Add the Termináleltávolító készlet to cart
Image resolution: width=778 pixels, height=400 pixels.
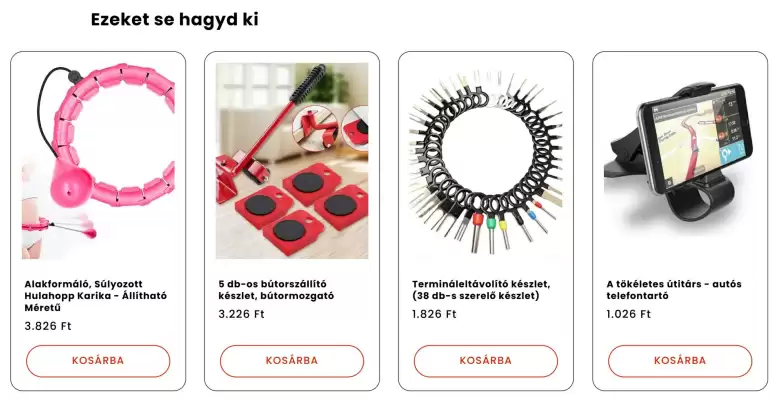point(486,361)
